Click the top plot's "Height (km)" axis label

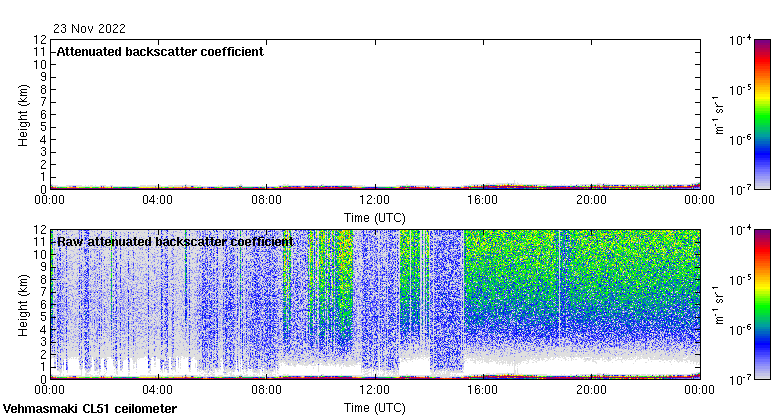pos(23,115)
